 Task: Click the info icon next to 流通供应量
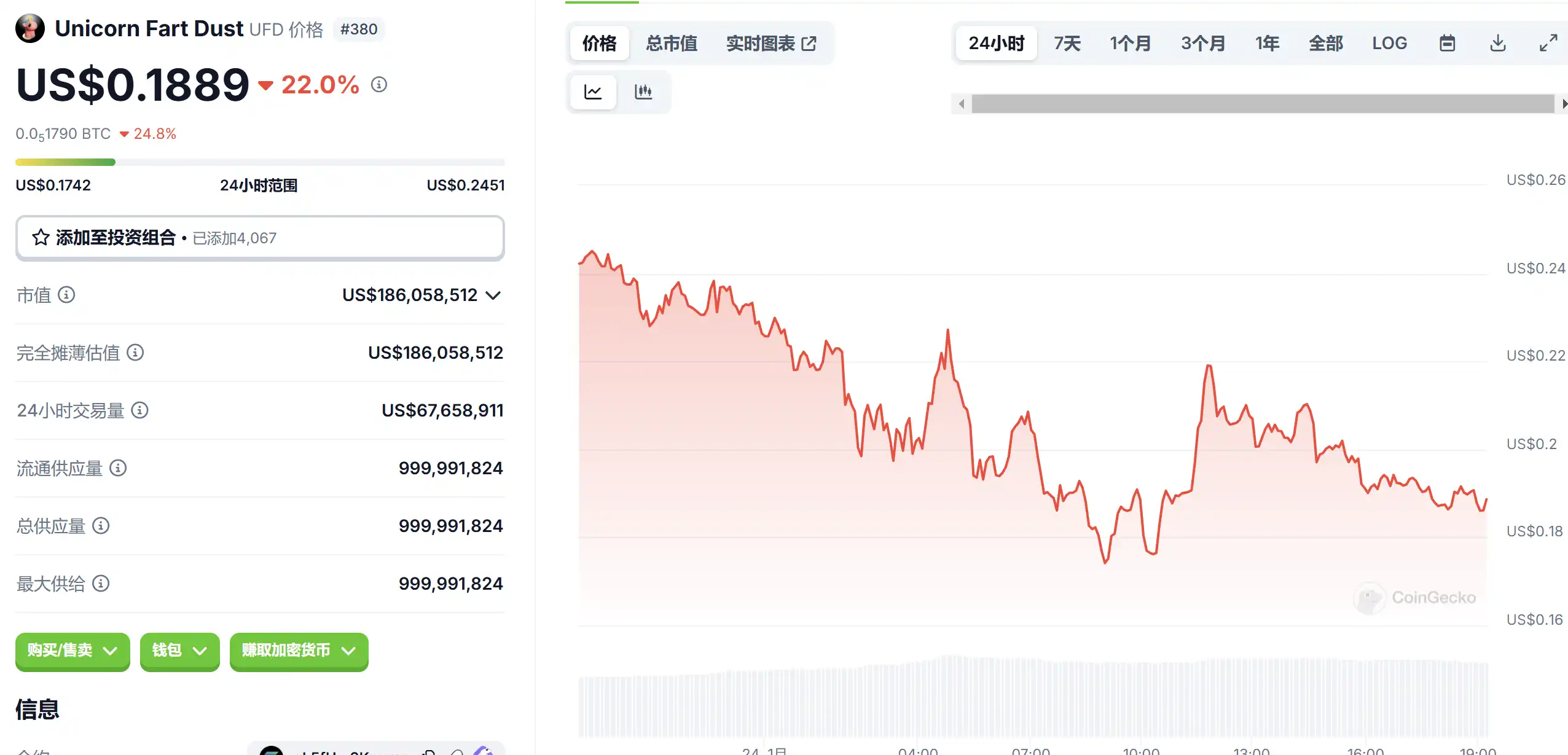coord(118,468)
